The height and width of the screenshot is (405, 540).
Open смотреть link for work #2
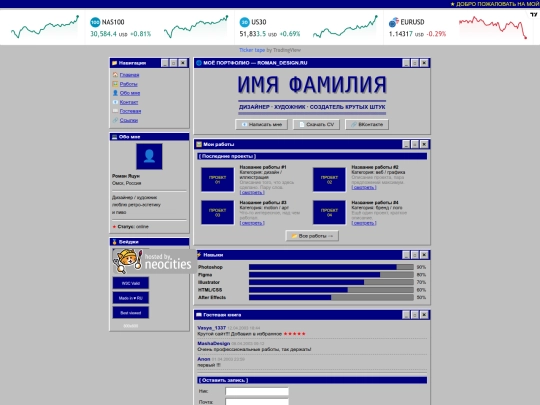[x=364, y=187]
